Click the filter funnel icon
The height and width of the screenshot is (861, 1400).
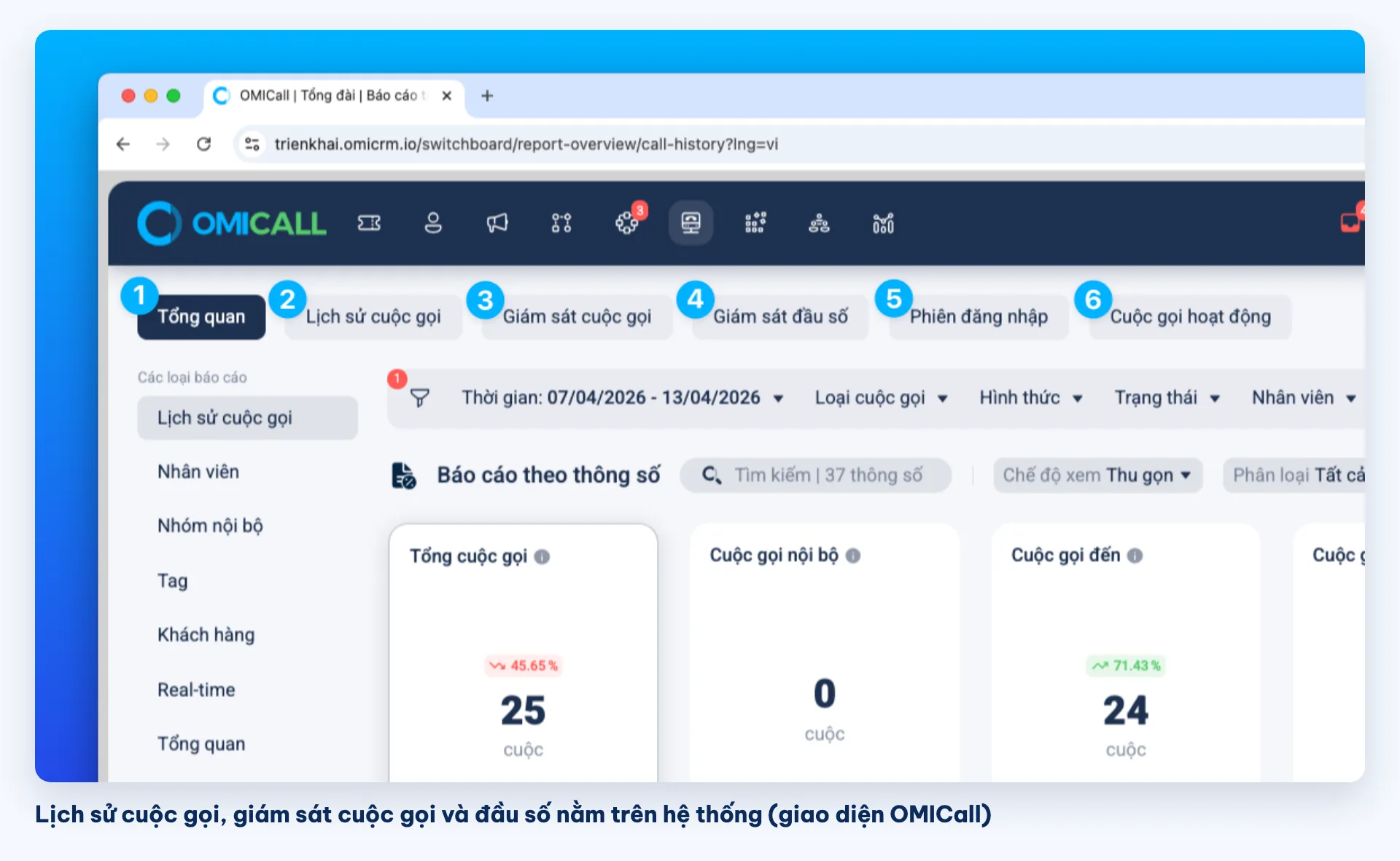(x=419, y=397)
